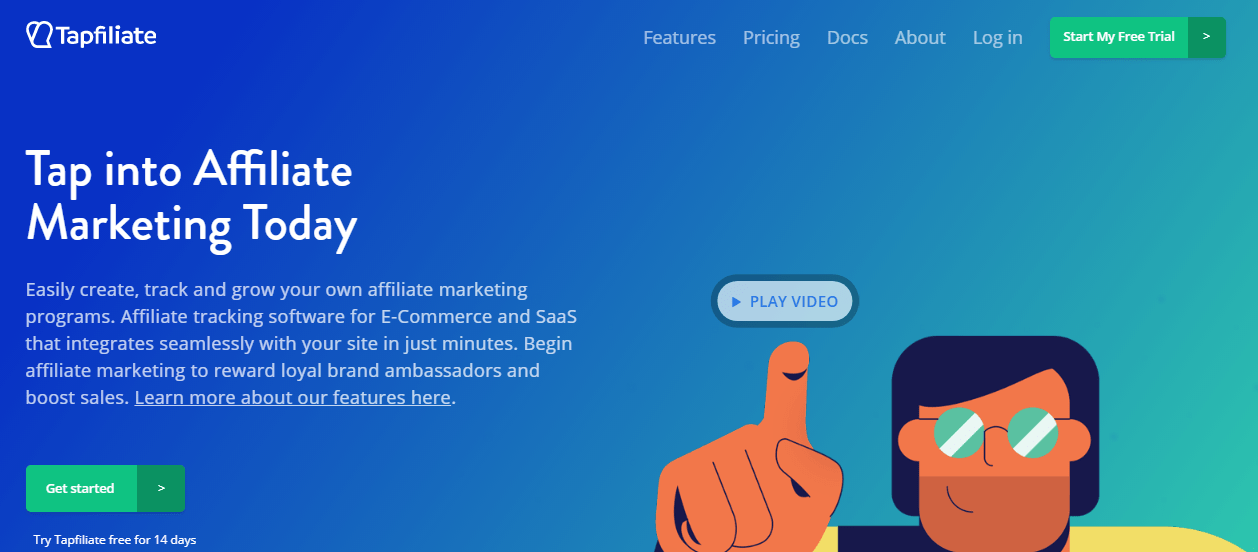Click the Tap into Affiliate Marketing Today headline
The width and height of the screenshot is (1258, 552).
tap(191, 196)
